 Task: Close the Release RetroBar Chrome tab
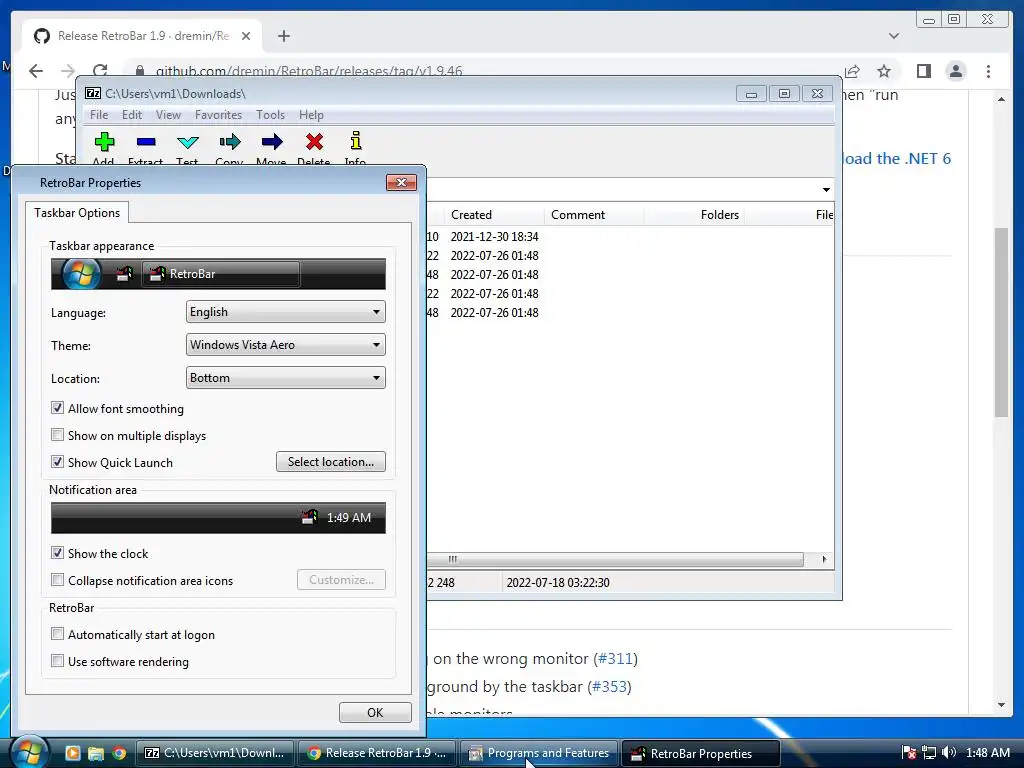click(x=246, y=36)
